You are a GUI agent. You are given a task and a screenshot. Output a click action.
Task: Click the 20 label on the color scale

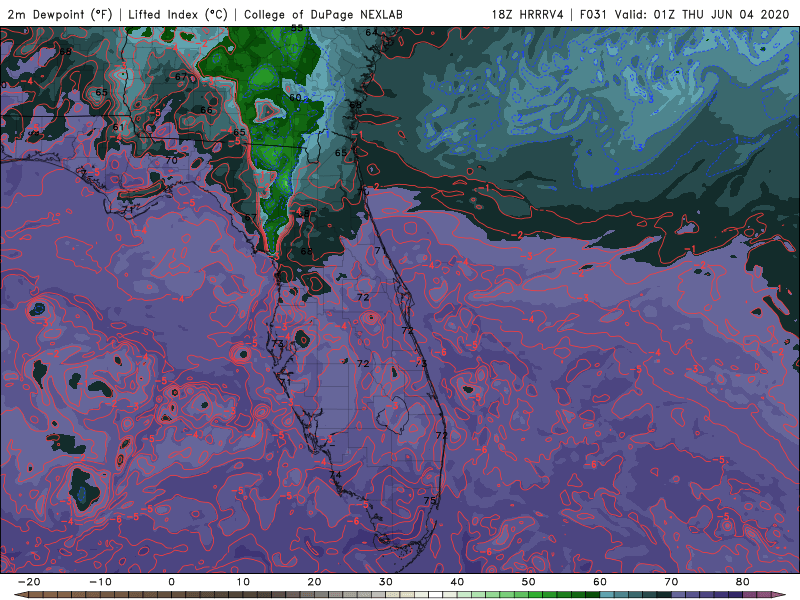[314, 582]
